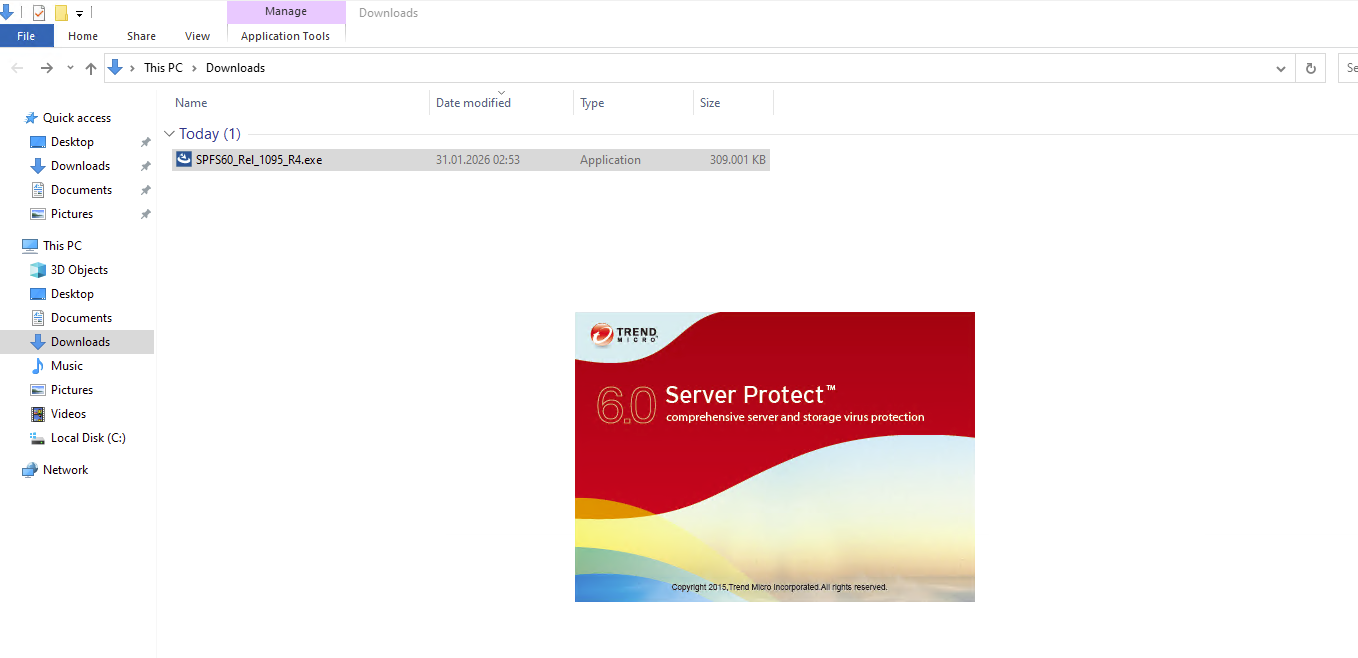Click the pin icon next to Desktop
Image resolution: width=1358 pixels, height=658 pixels.
click(145, 142)
